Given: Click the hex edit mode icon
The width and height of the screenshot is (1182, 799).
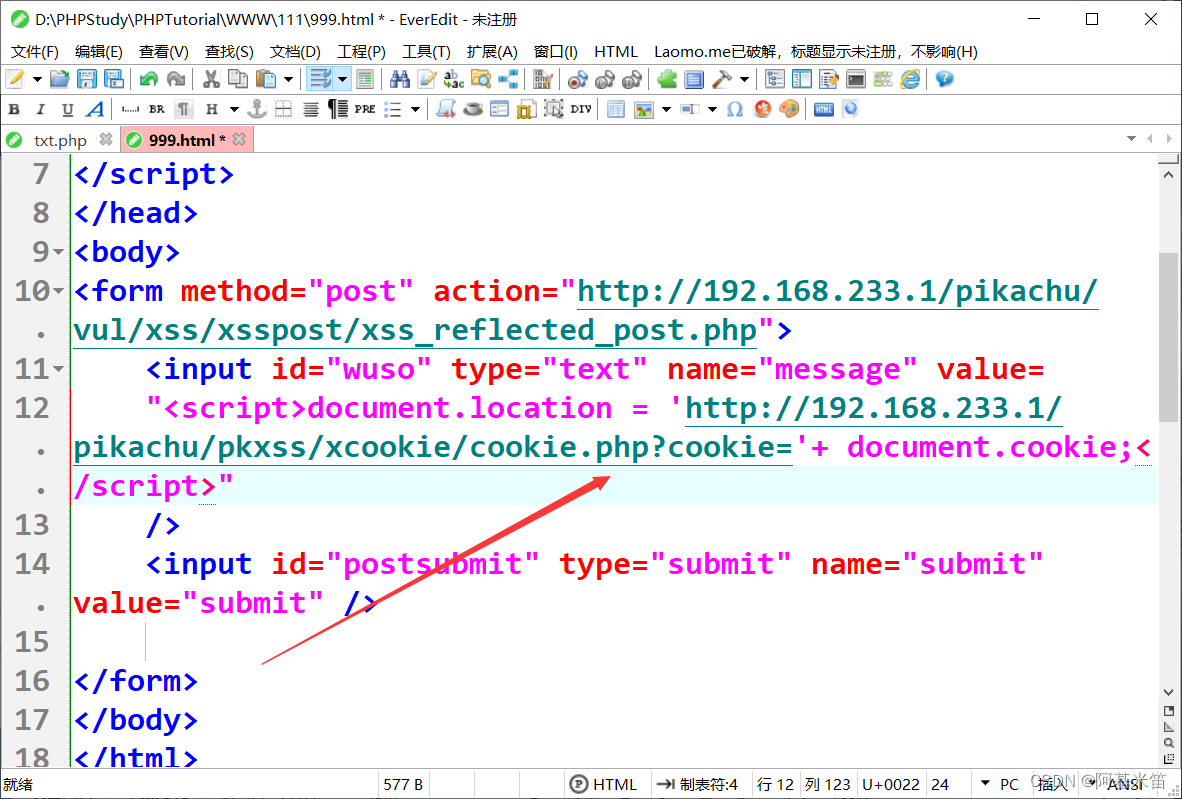Looking at the screenshot, I should (x=543, y=79).
